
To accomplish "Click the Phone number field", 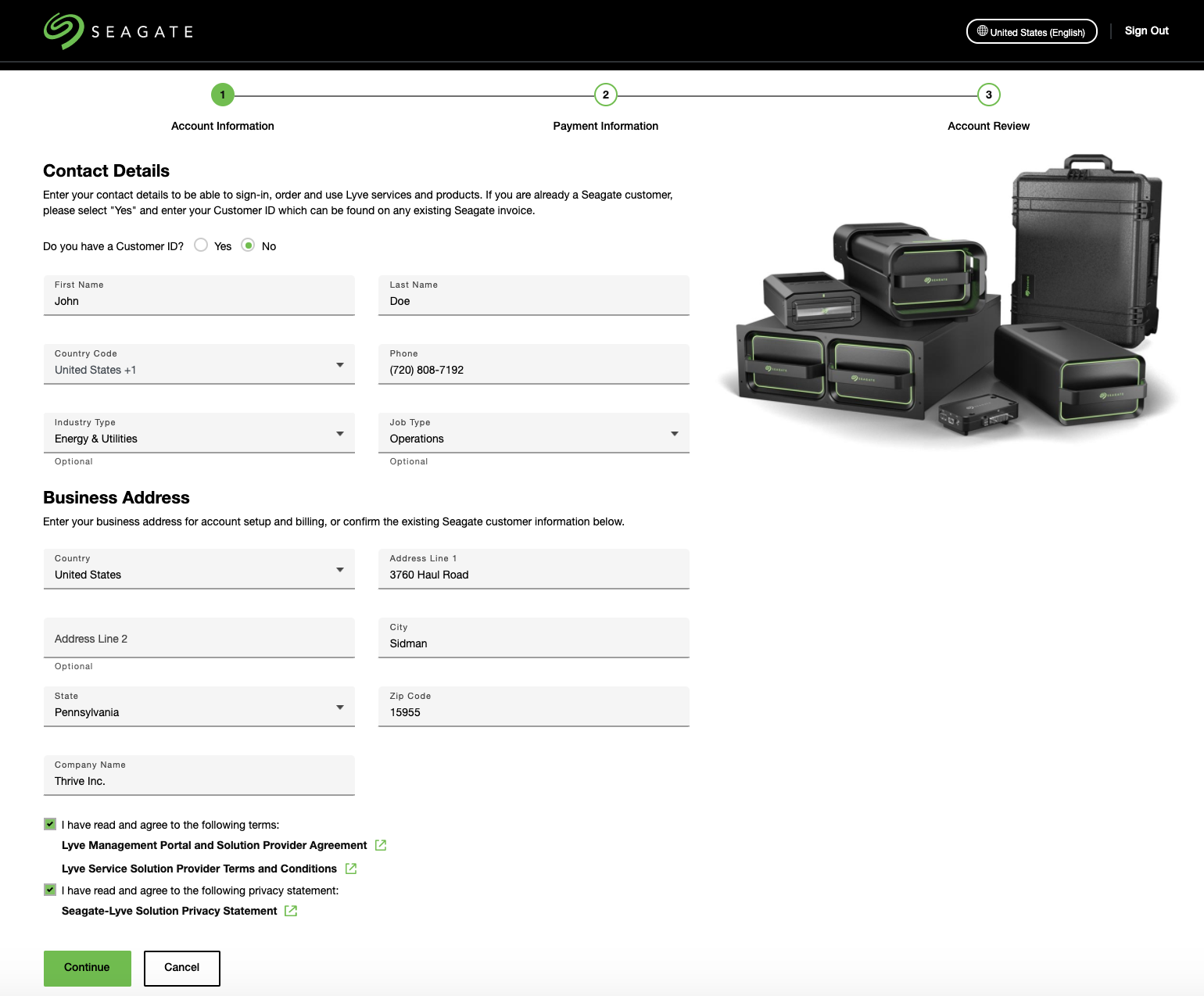I will coord(534,364).
